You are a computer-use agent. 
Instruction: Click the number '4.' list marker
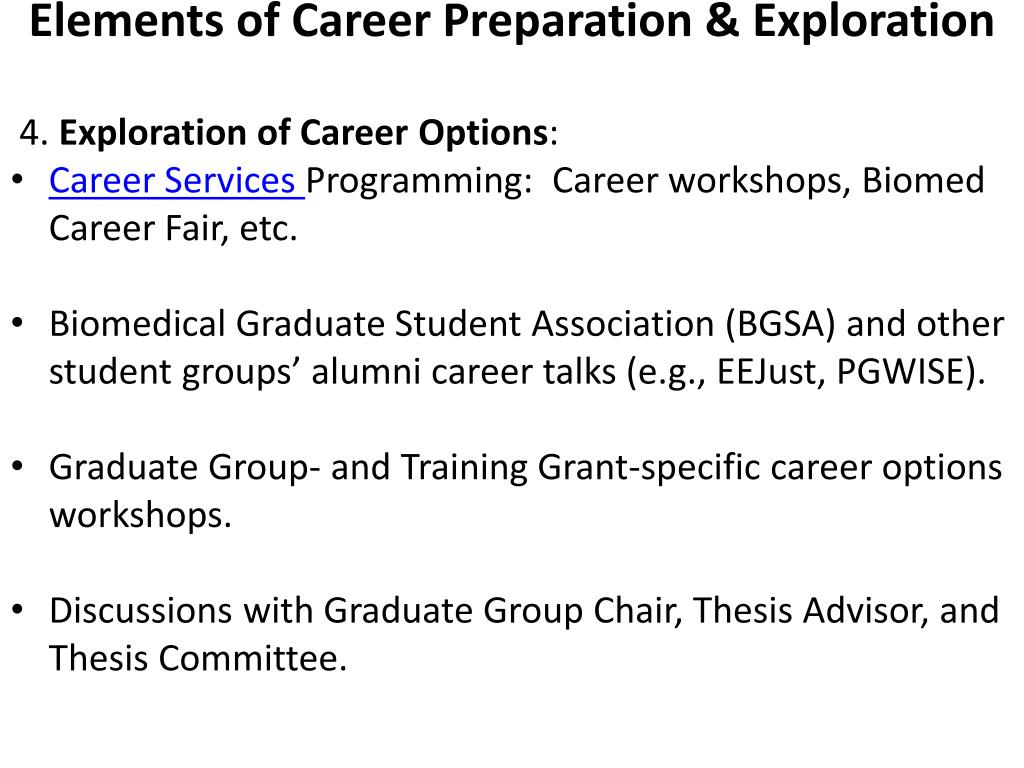[34, 133]
